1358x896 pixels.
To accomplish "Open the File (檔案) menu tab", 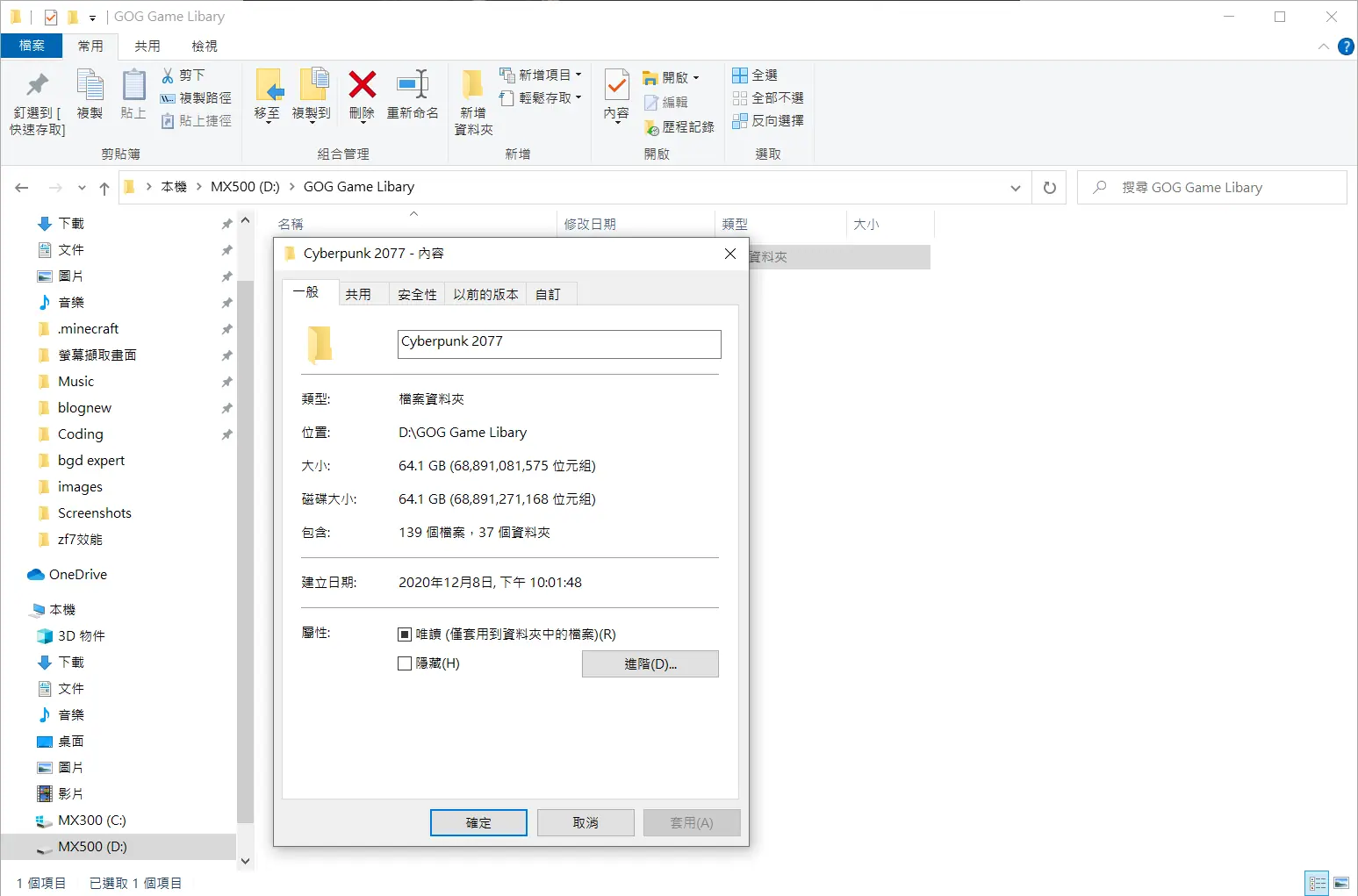I will 32,46.
